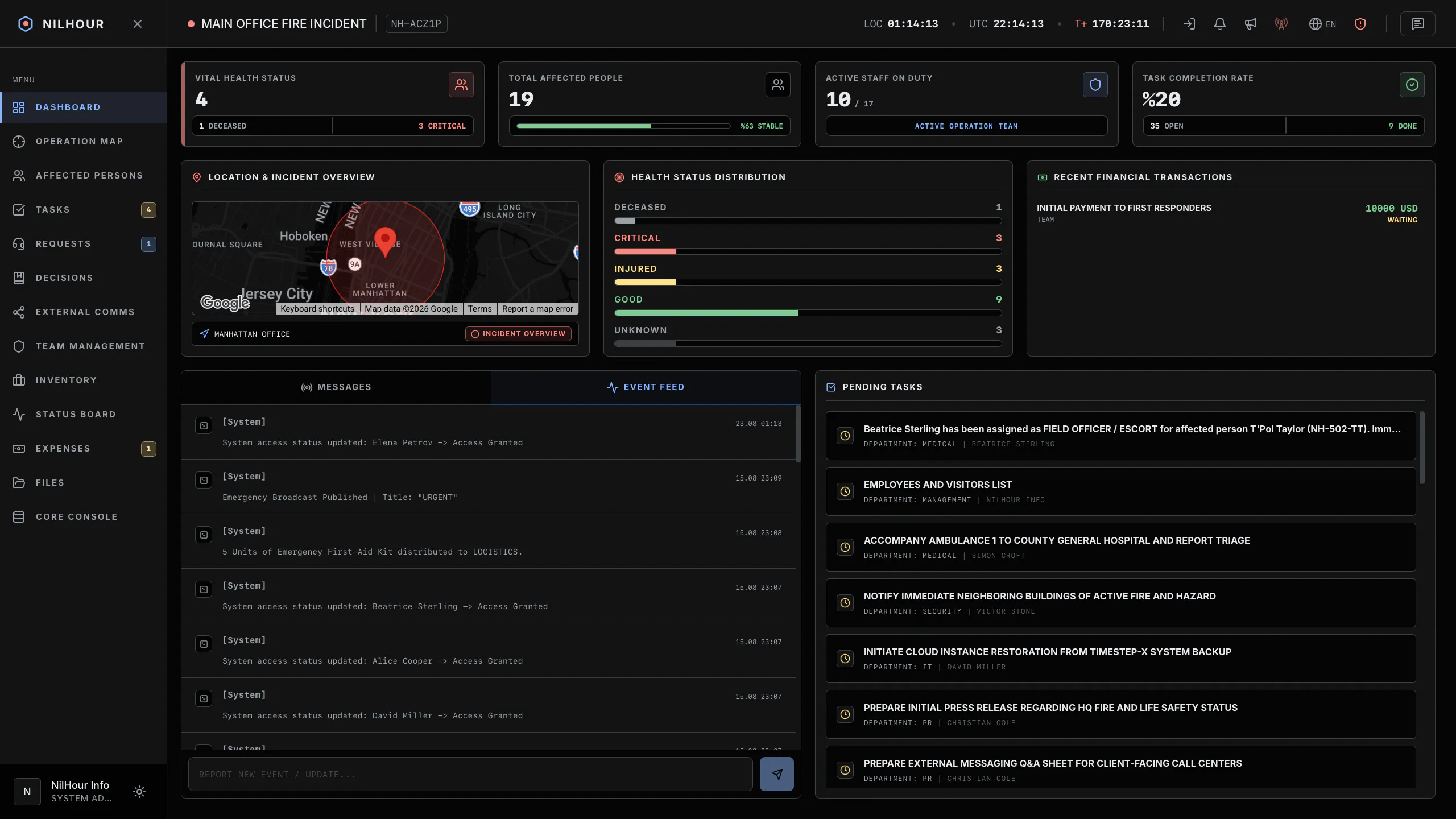The image size is (1456, 819).
Task: Open Expenses in the sidebar
Action: (x=84, y=449)
